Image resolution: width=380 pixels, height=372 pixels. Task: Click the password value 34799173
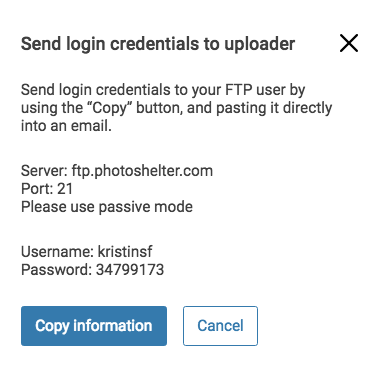click(130, 270)
